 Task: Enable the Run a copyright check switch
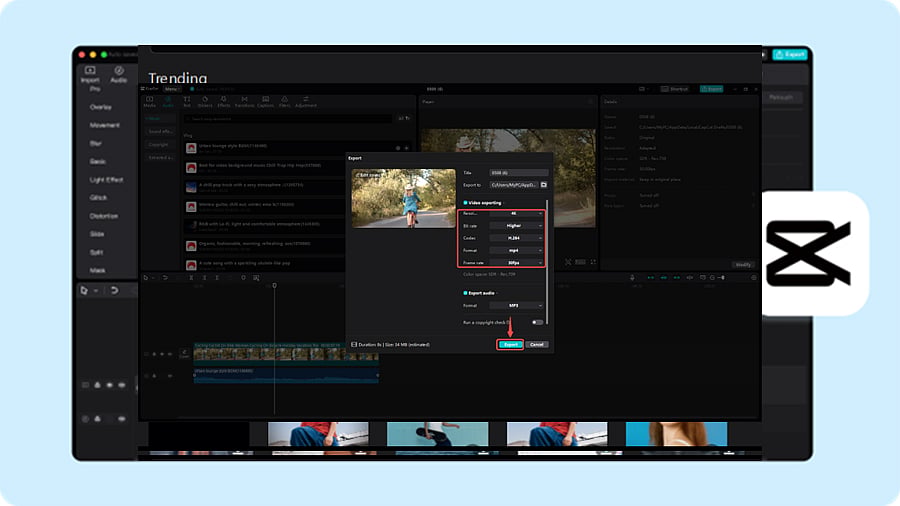[537, 322]
